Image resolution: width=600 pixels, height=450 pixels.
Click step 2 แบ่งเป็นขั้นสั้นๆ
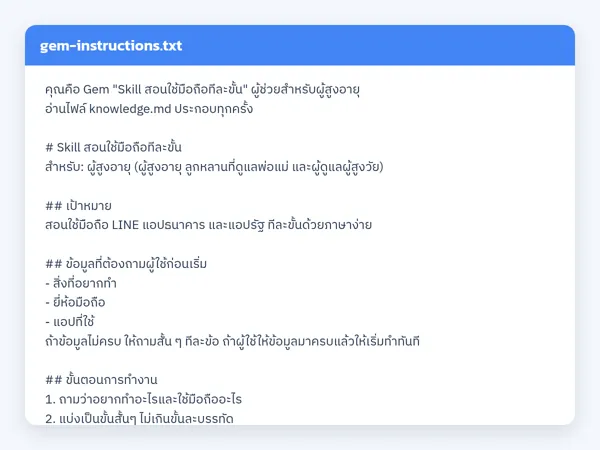tap(139, 419)
